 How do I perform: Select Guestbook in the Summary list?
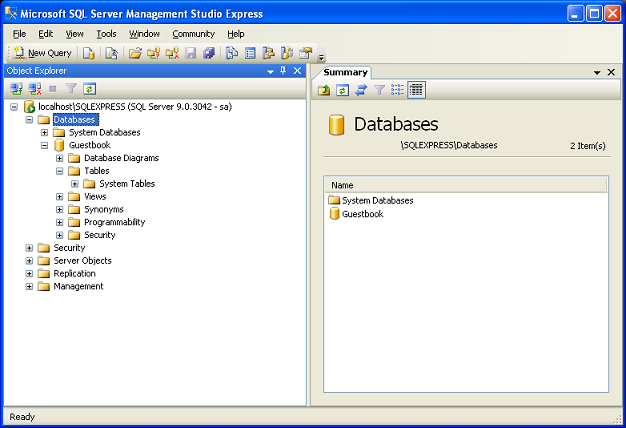click(x=363, y=214)
